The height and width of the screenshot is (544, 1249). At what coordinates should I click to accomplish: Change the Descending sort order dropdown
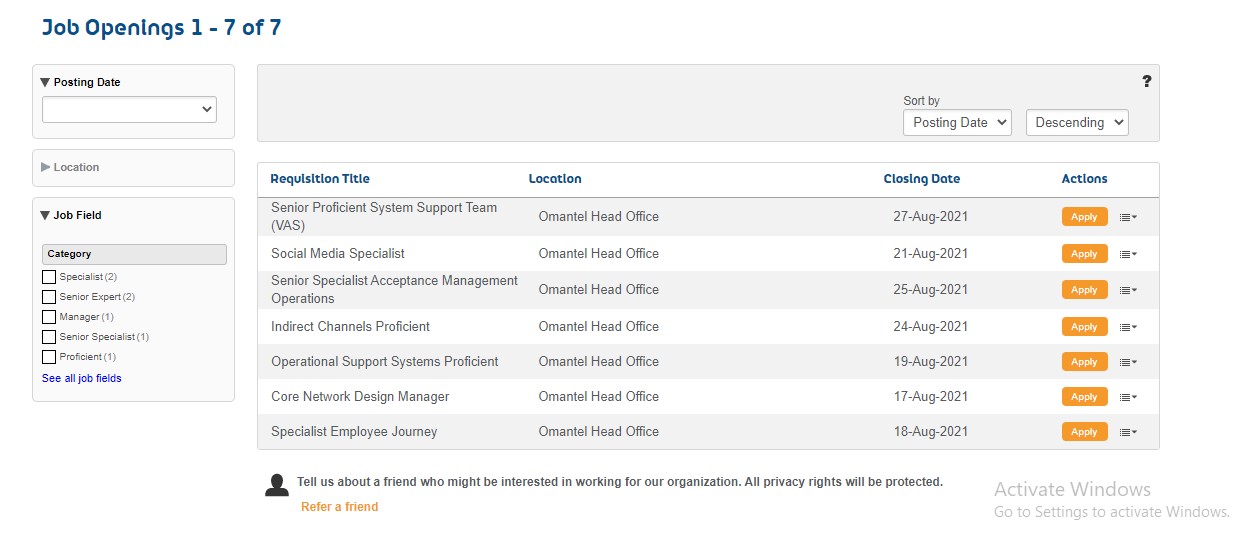1077,122
